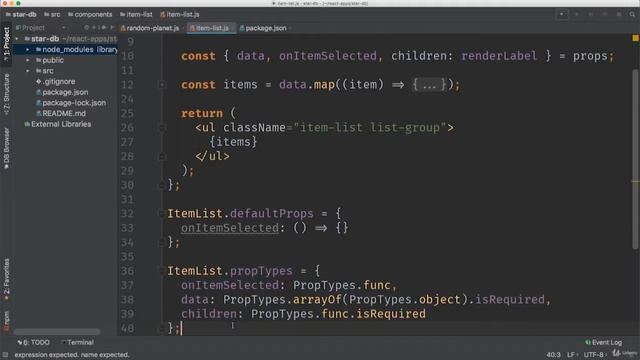This screenshot has height=360, width=640.
Task: Click the node_modules folder icon
Action: [x=38, y=49]
